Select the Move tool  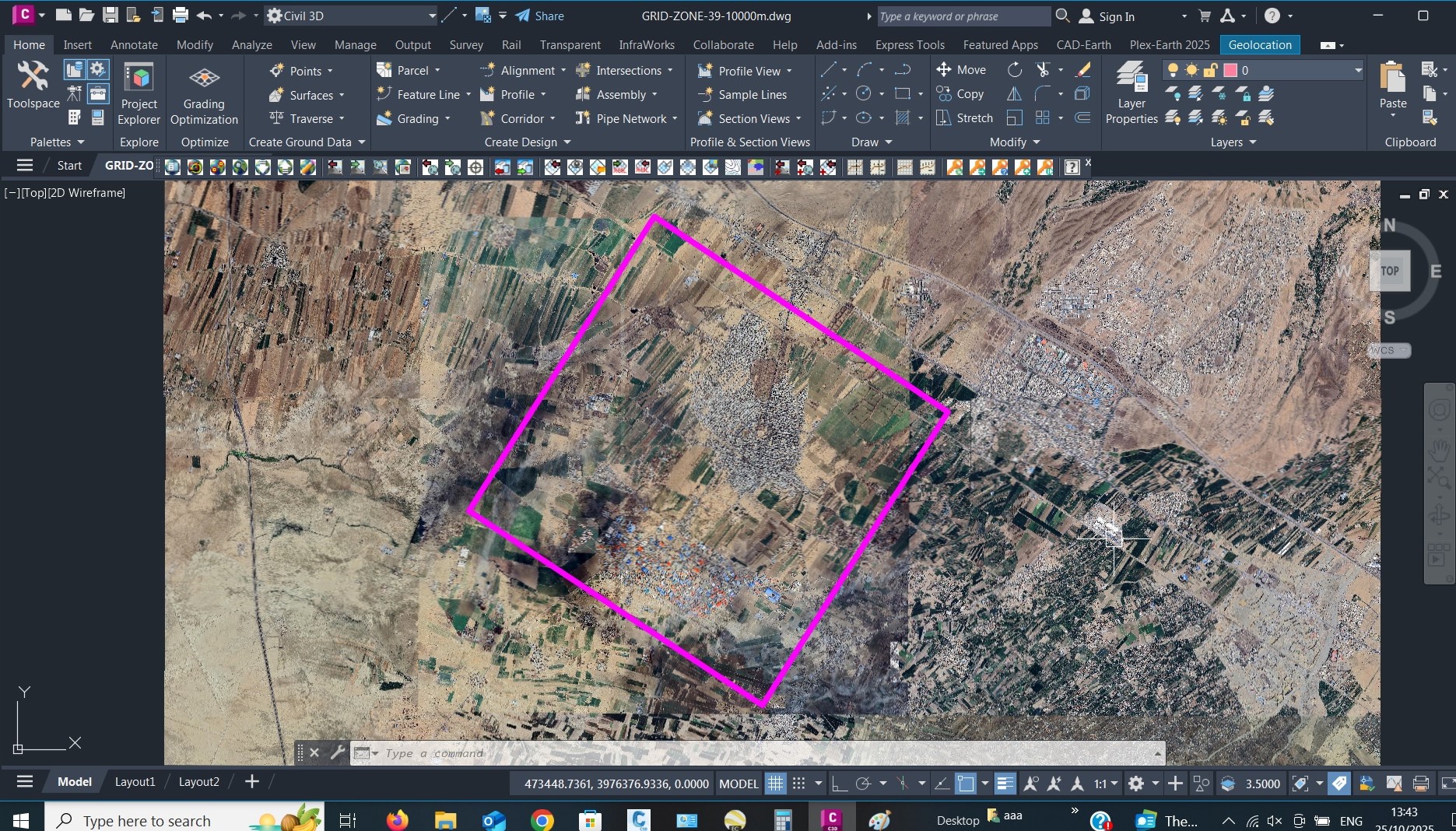[961, 70]
